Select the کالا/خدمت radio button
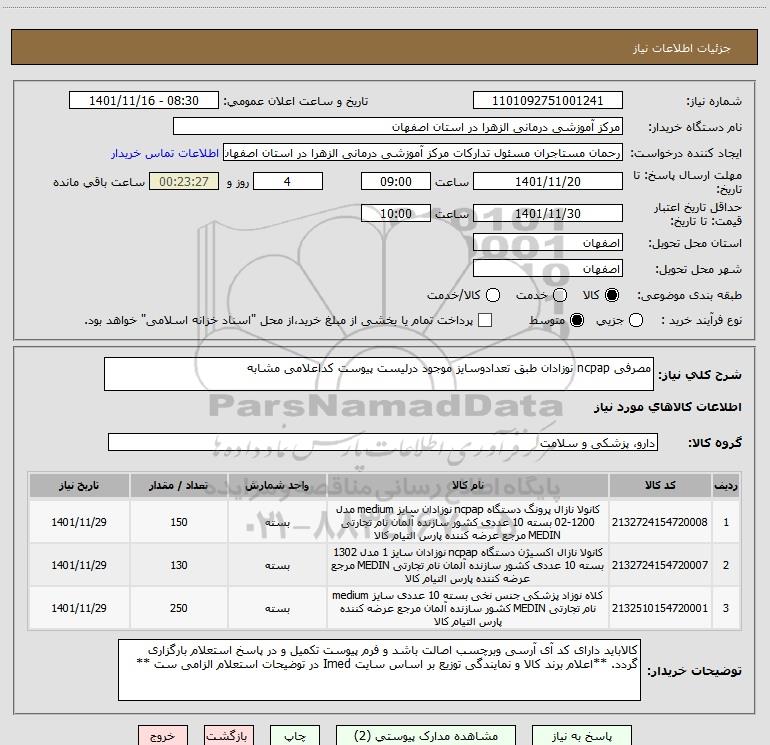The image size is (770, 745). pyautogui.click(x=493, y=295)
